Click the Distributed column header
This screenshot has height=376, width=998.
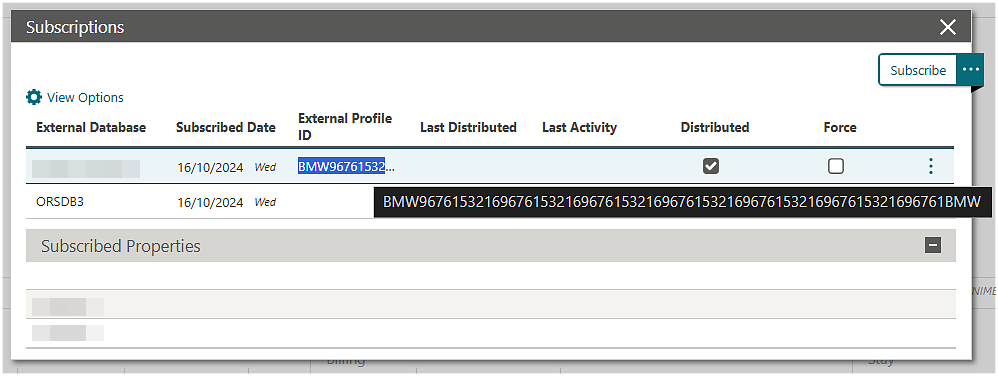point(715,127)
